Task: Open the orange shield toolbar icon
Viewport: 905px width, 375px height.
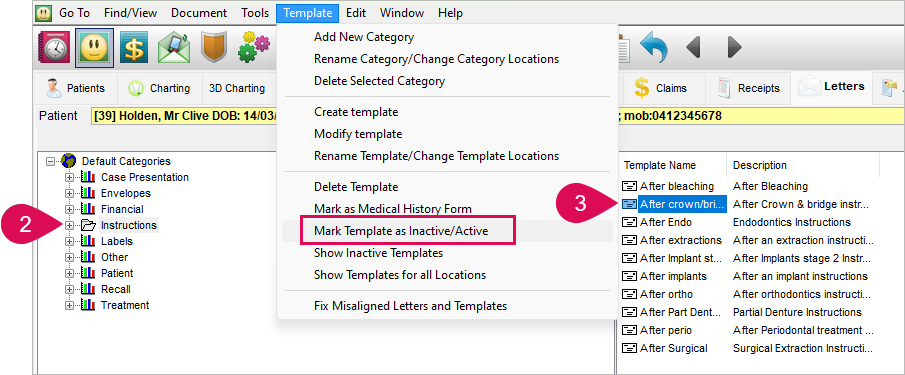Action: point(214,47)
